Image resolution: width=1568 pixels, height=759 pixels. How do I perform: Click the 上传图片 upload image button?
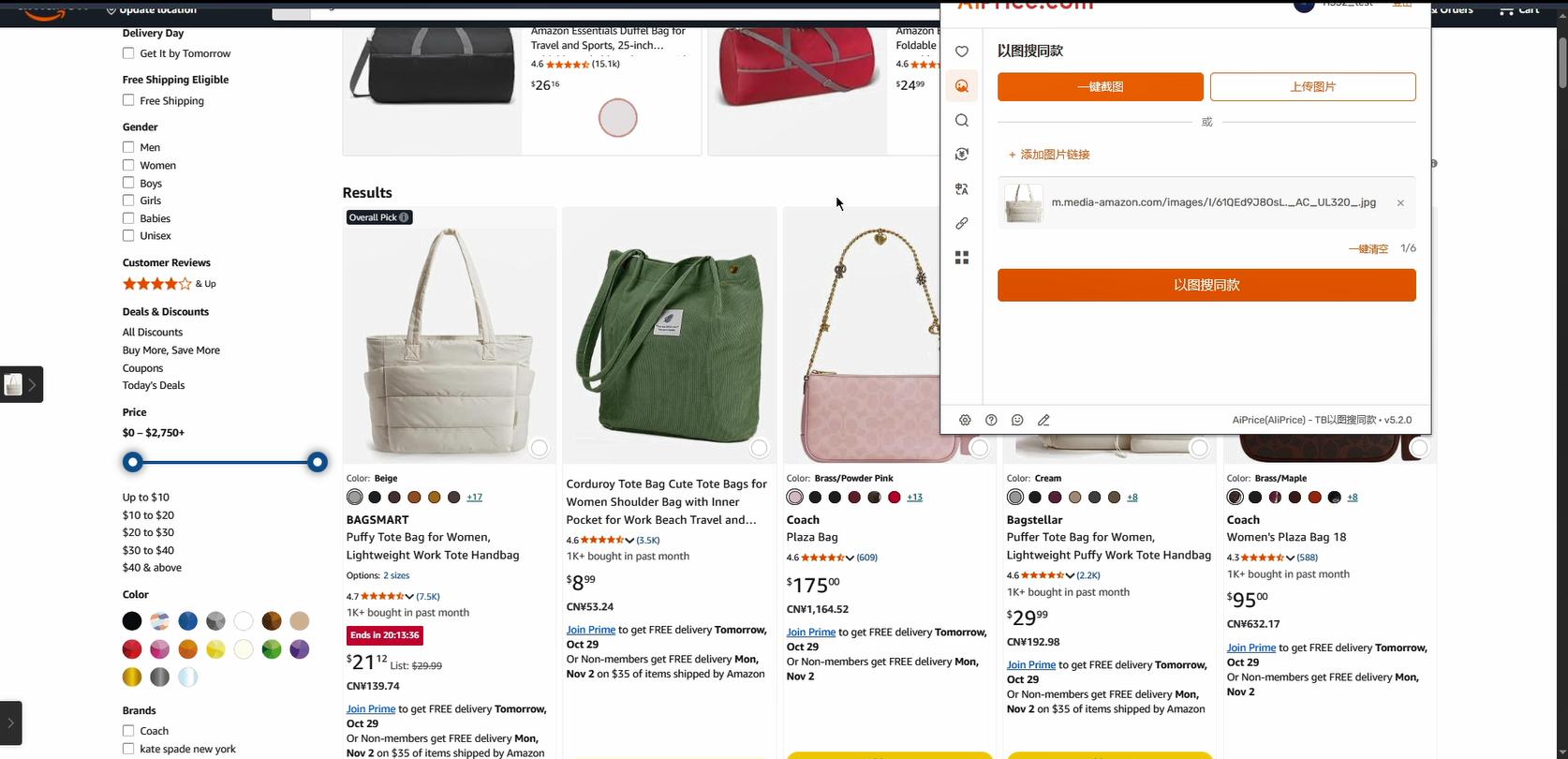point(1313,87)
